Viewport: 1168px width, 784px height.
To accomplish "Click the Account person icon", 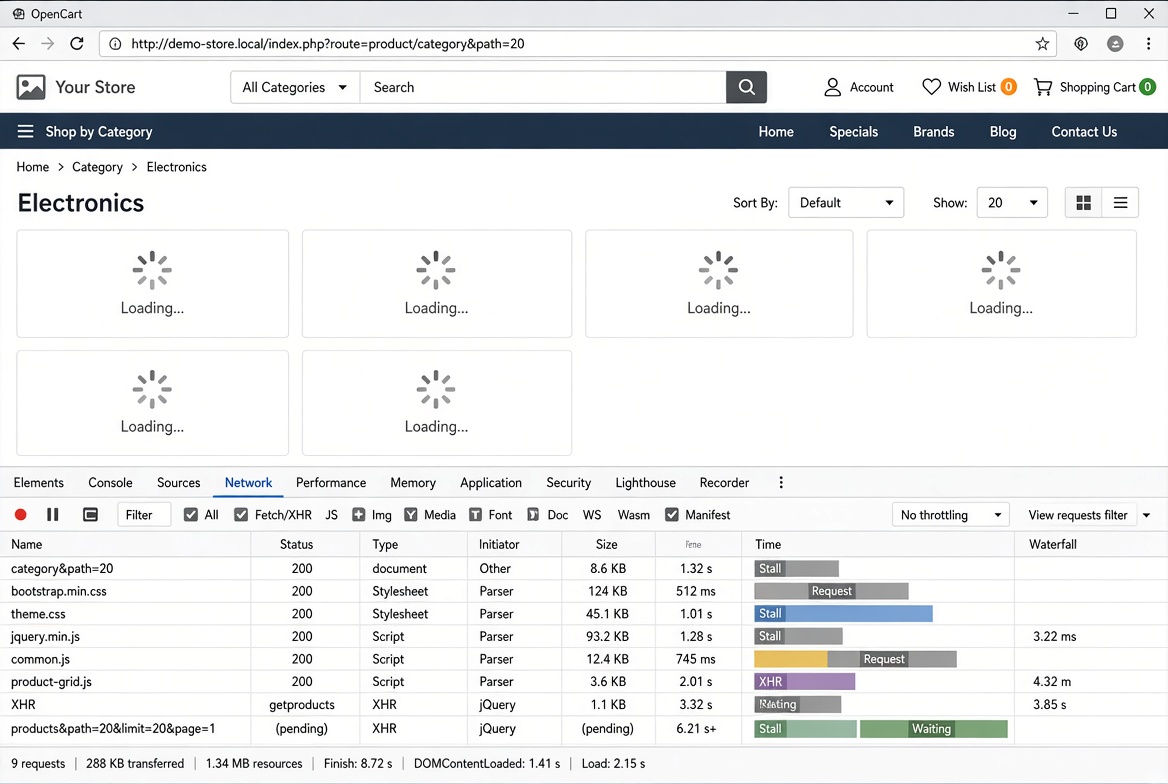I will coord(832,87).
